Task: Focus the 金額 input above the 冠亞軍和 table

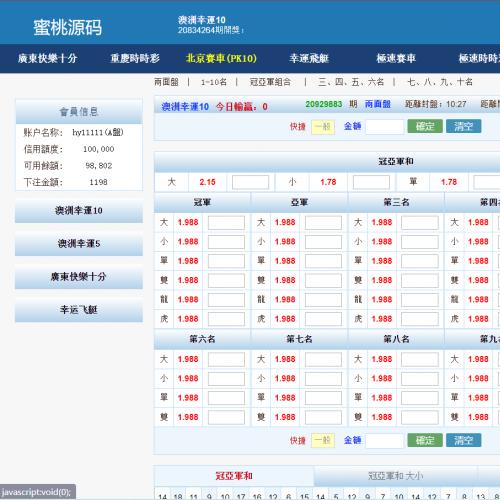Action: coord(385,127)
